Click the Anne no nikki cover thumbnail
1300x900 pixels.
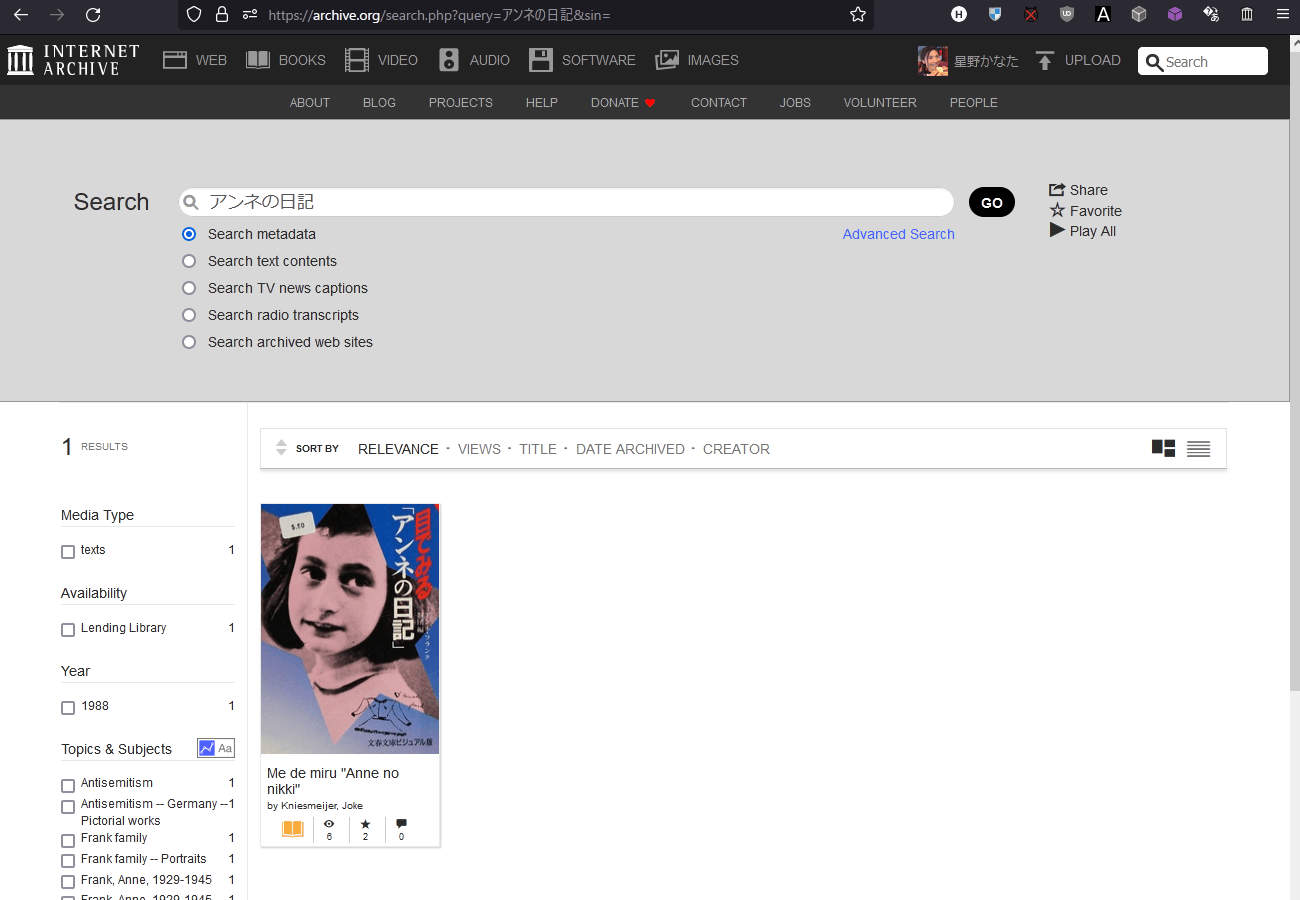(x=350, y=629)
